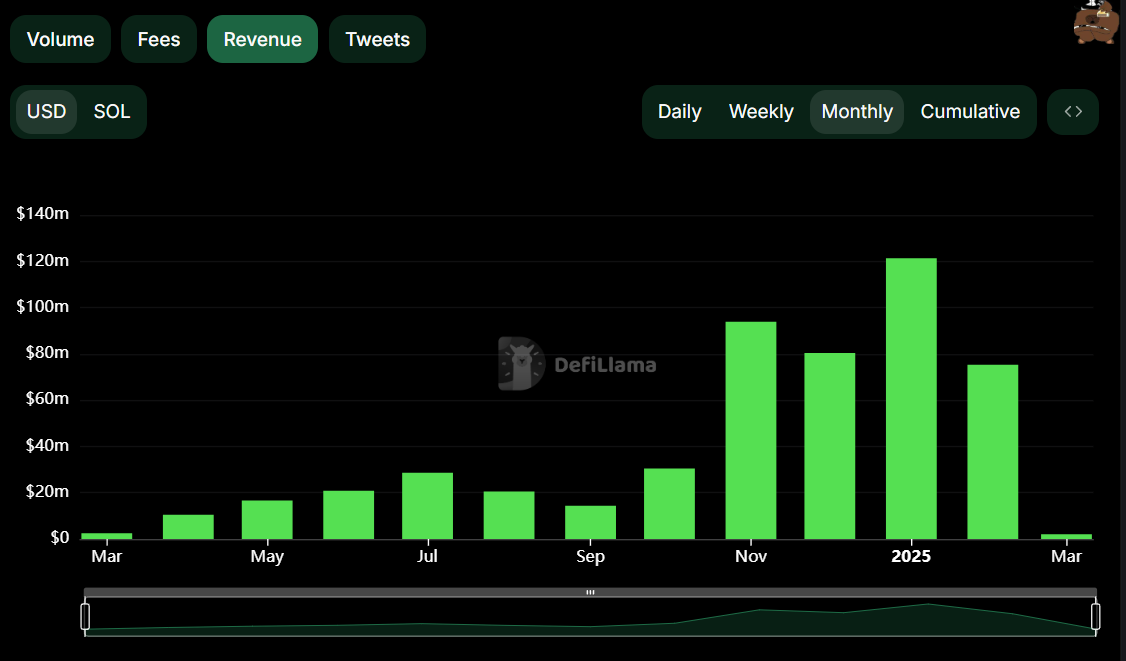Screen dimensions: 1126x661
Task: Click the left range slider handle
Action: [x=85, y=616]
